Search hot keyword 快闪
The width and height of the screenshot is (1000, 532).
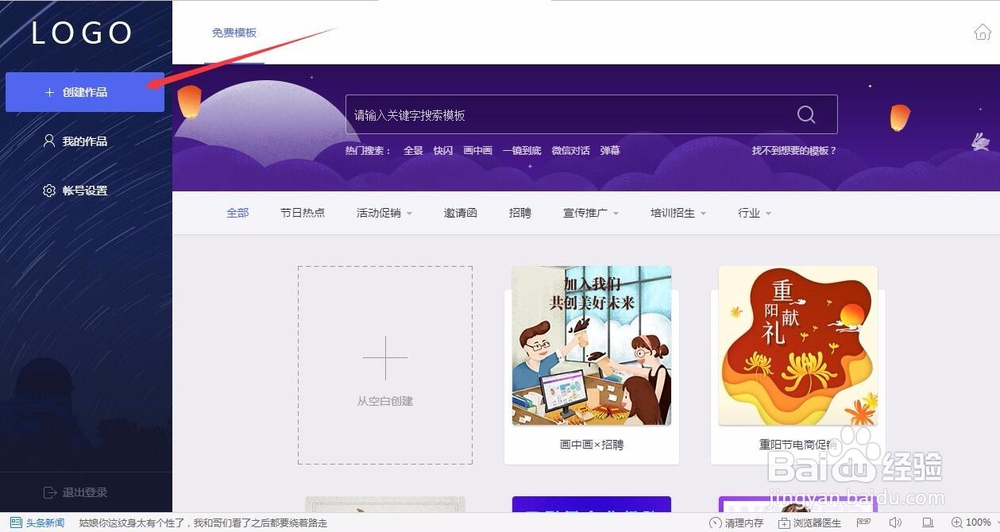(443, 151)
